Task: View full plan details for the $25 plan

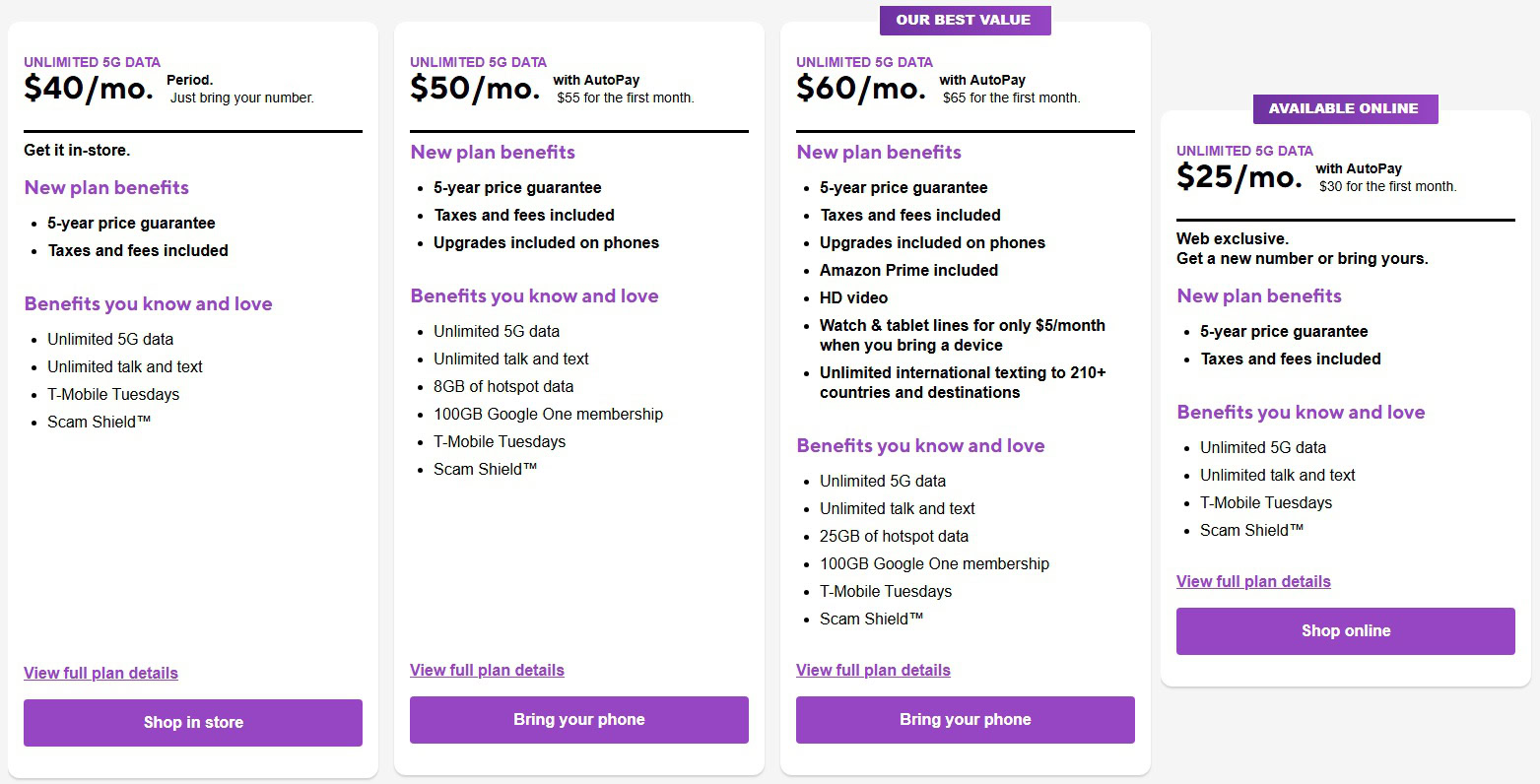Action: [x=1253, y=581]
